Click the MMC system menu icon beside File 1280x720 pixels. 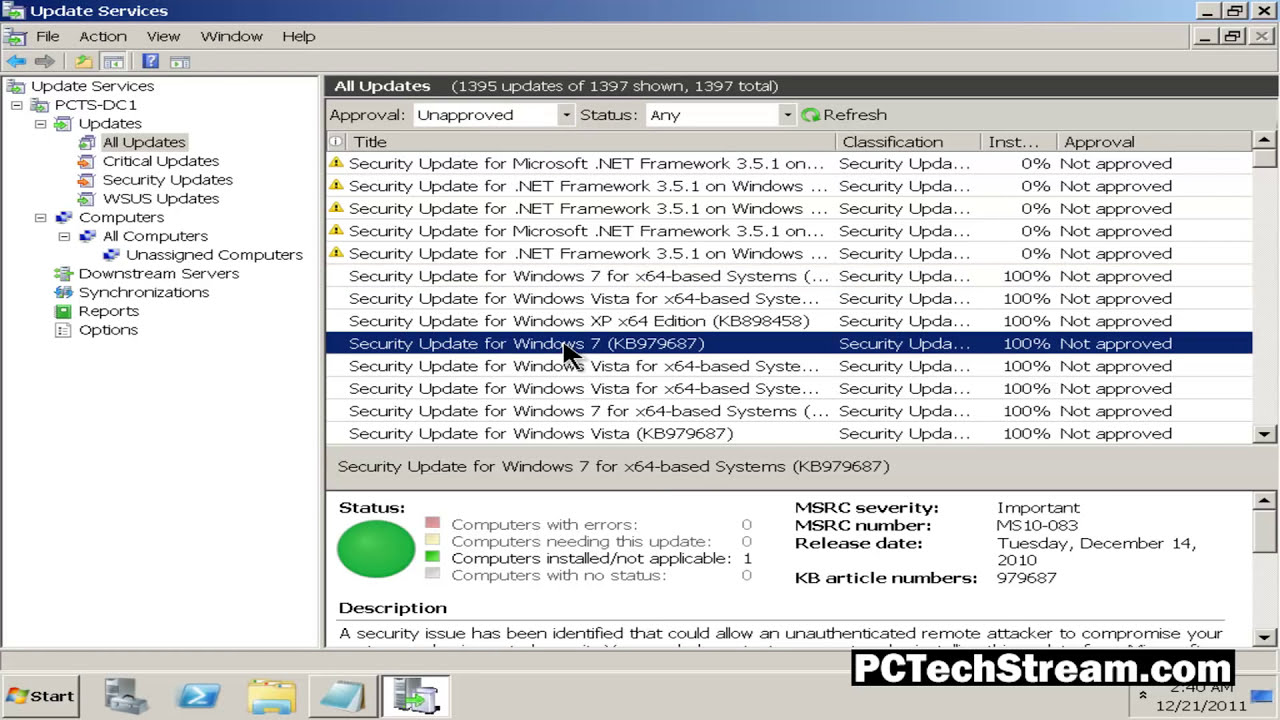pos(14,36)
